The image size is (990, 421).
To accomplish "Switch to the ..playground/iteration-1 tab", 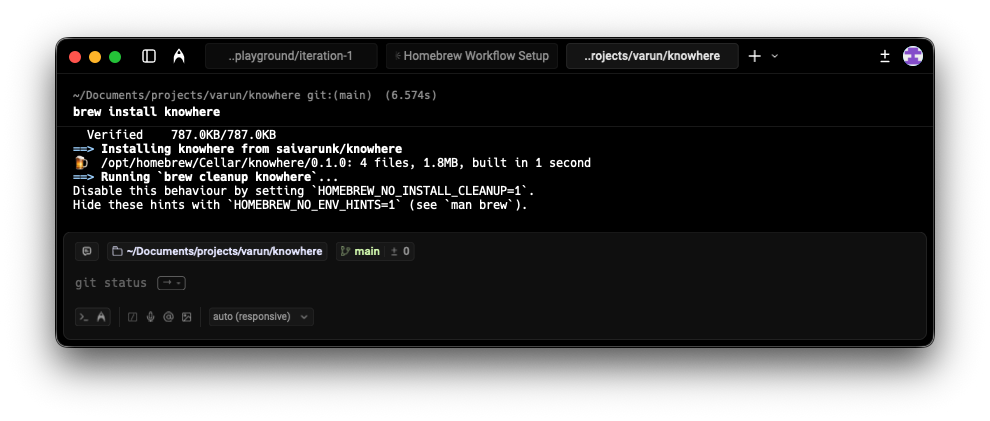I will tap(291, 56).
